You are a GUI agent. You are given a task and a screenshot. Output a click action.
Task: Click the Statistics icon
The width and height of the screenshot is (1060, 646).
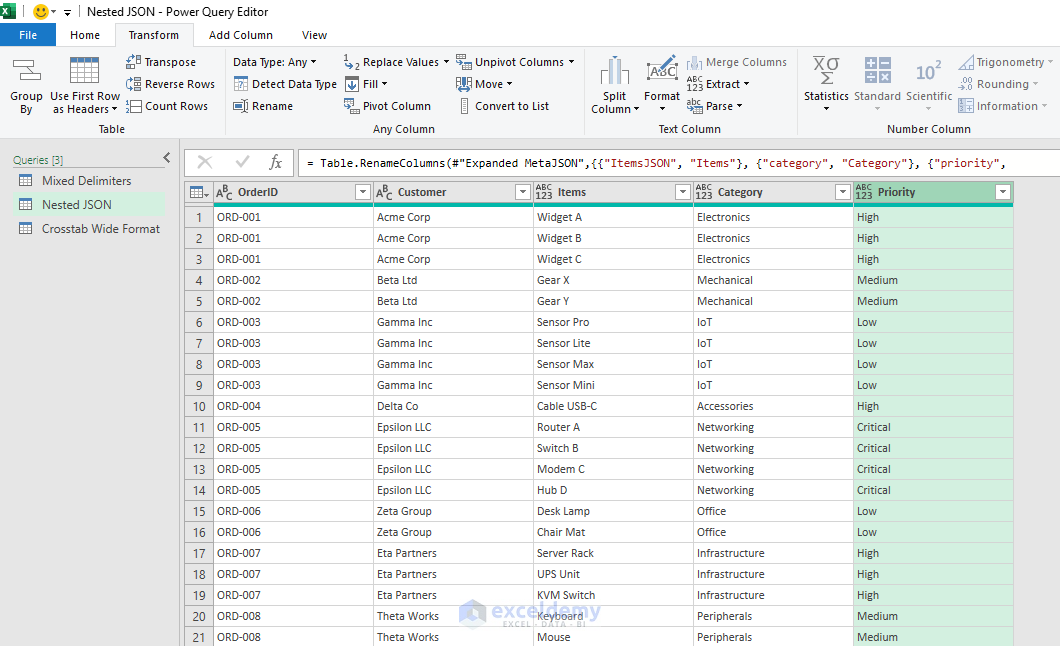tap(826, 70)
